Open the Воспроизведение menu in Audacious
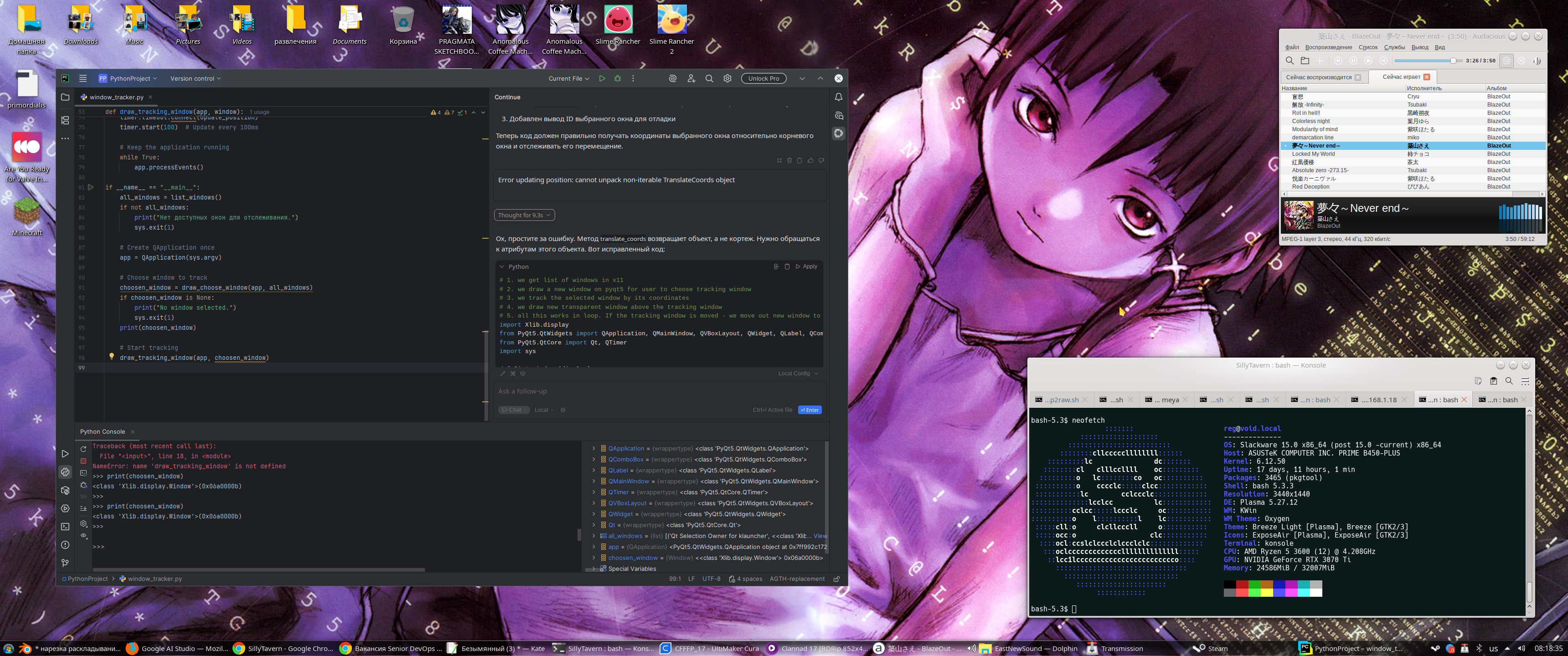Image resolution: width=1568 pixels, height=656 pixels. [1328, 47]
